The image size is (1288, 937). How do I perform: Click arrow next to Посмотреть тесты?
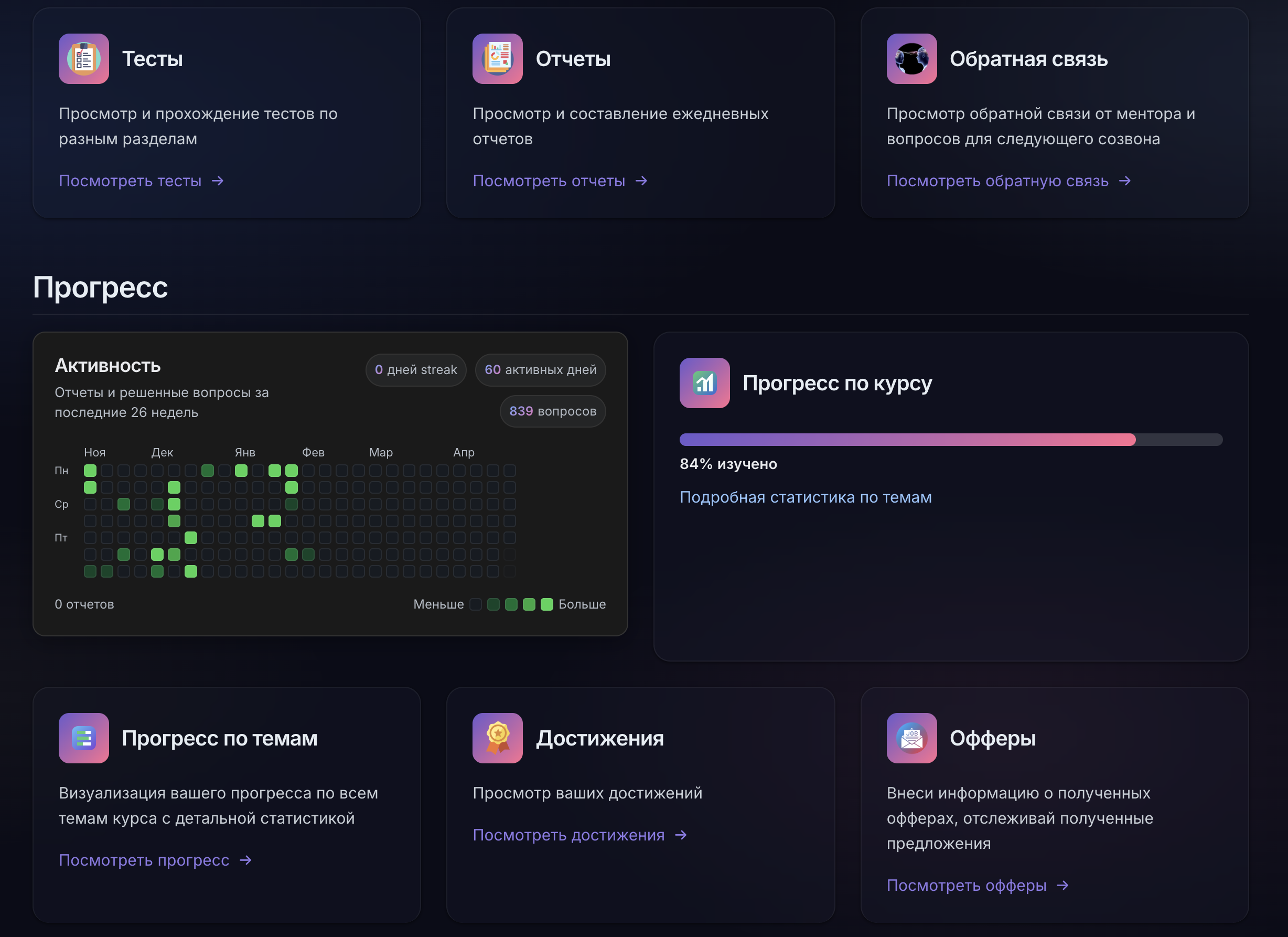[218, 180]
